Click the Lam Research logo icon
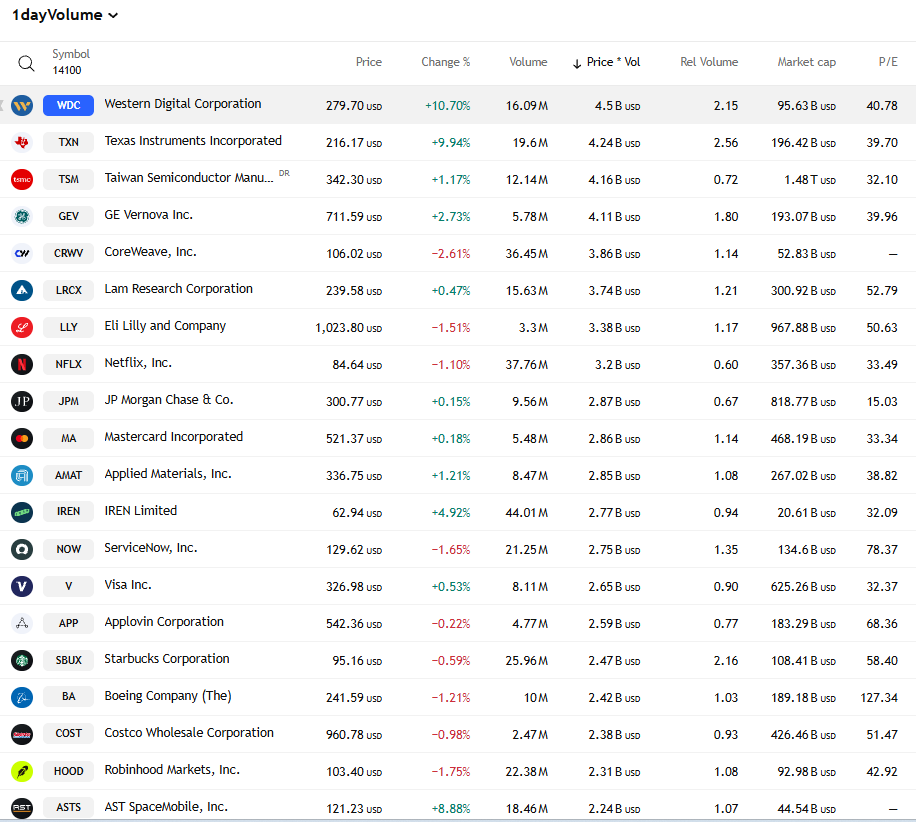 click(x=22, y=290)
